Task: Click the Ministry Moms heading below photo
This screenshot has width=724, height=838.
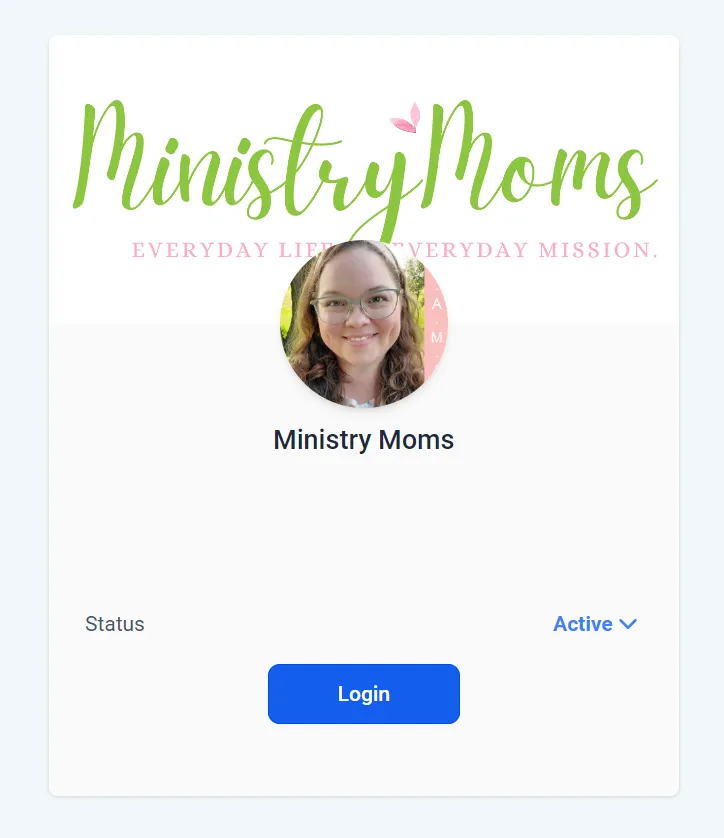Action: pos(363,440)
